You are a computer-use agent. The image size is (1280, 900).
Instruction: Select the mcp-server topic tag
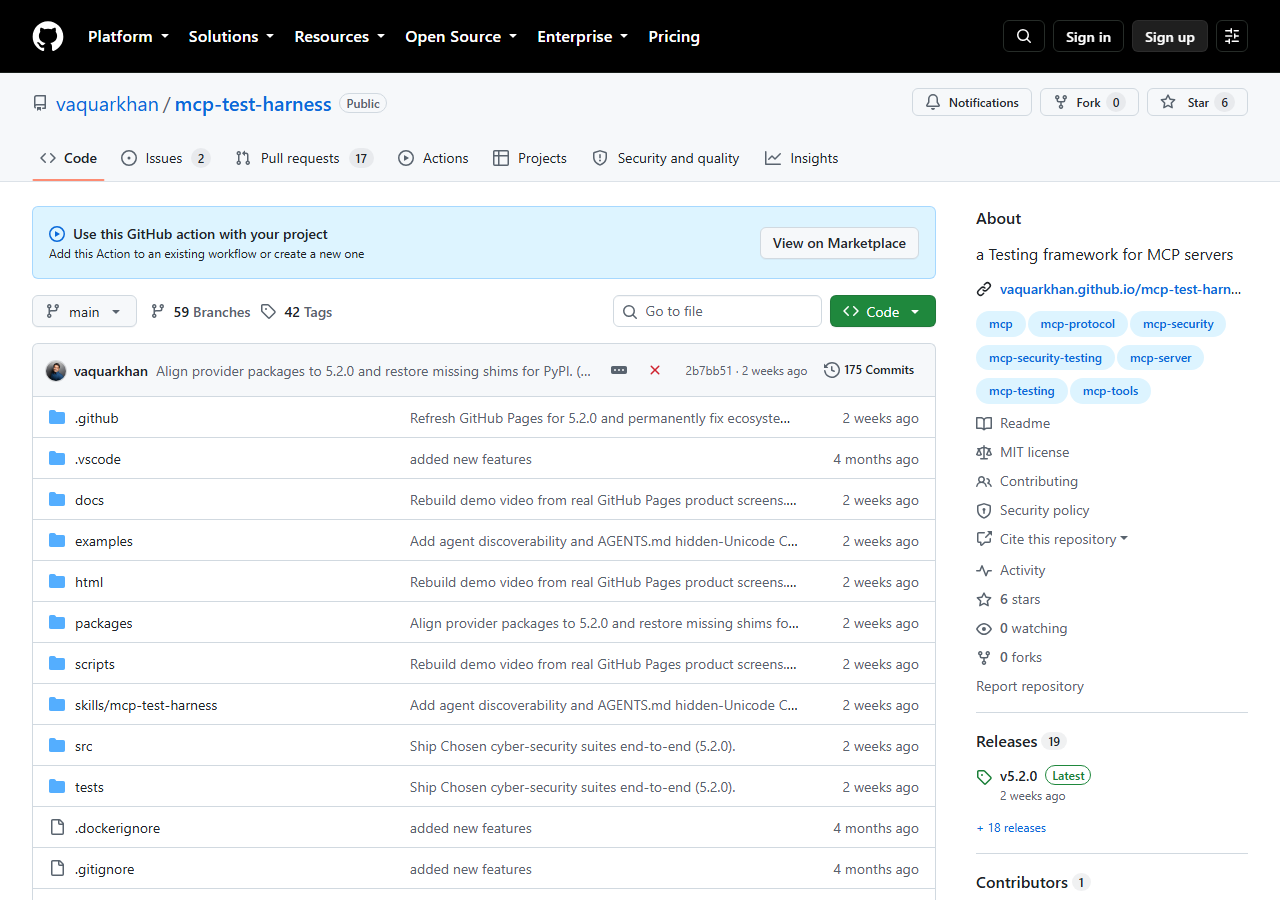click(1160, 358)
